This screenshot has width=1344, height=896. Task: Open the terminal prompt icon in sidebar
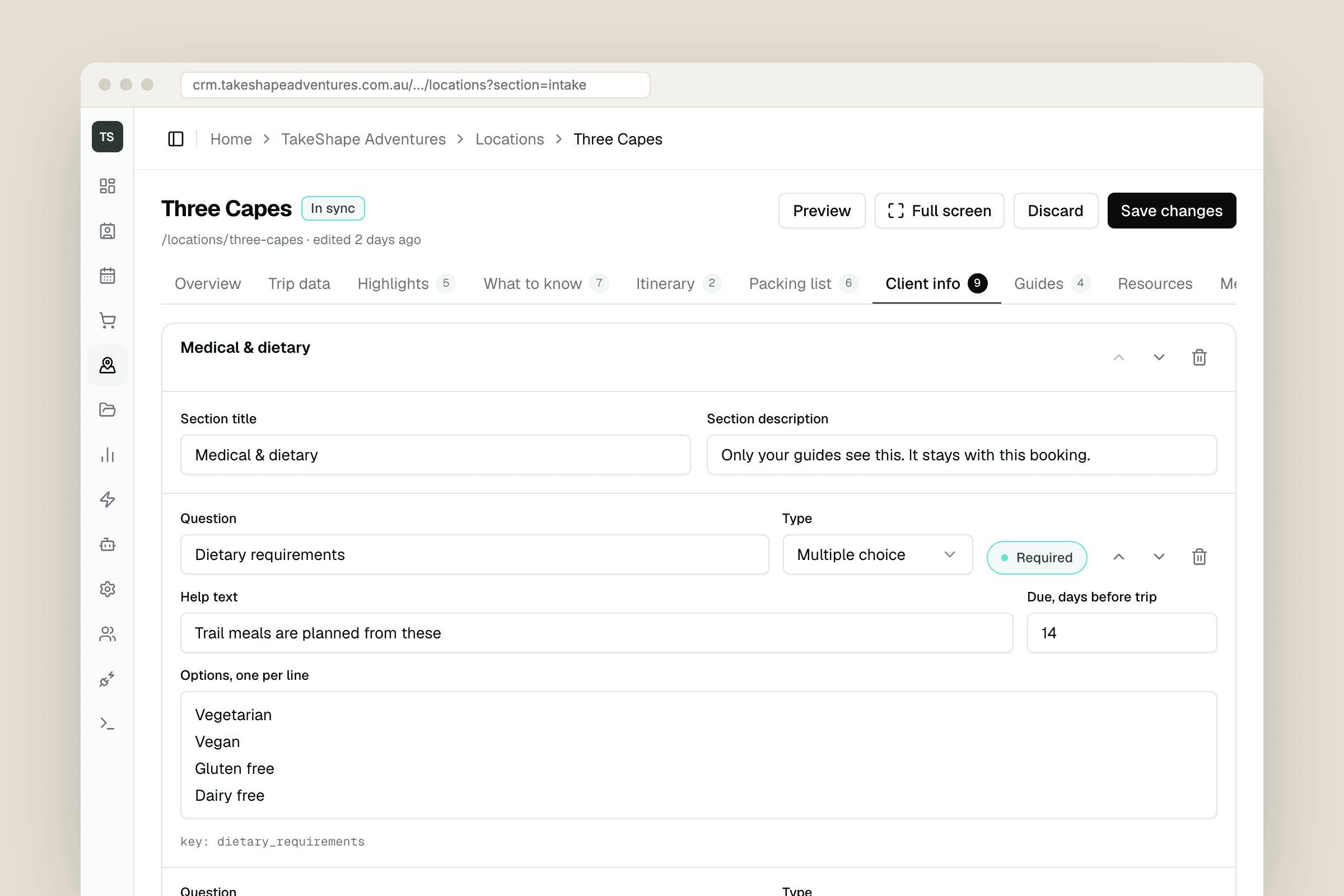[108, 724]
